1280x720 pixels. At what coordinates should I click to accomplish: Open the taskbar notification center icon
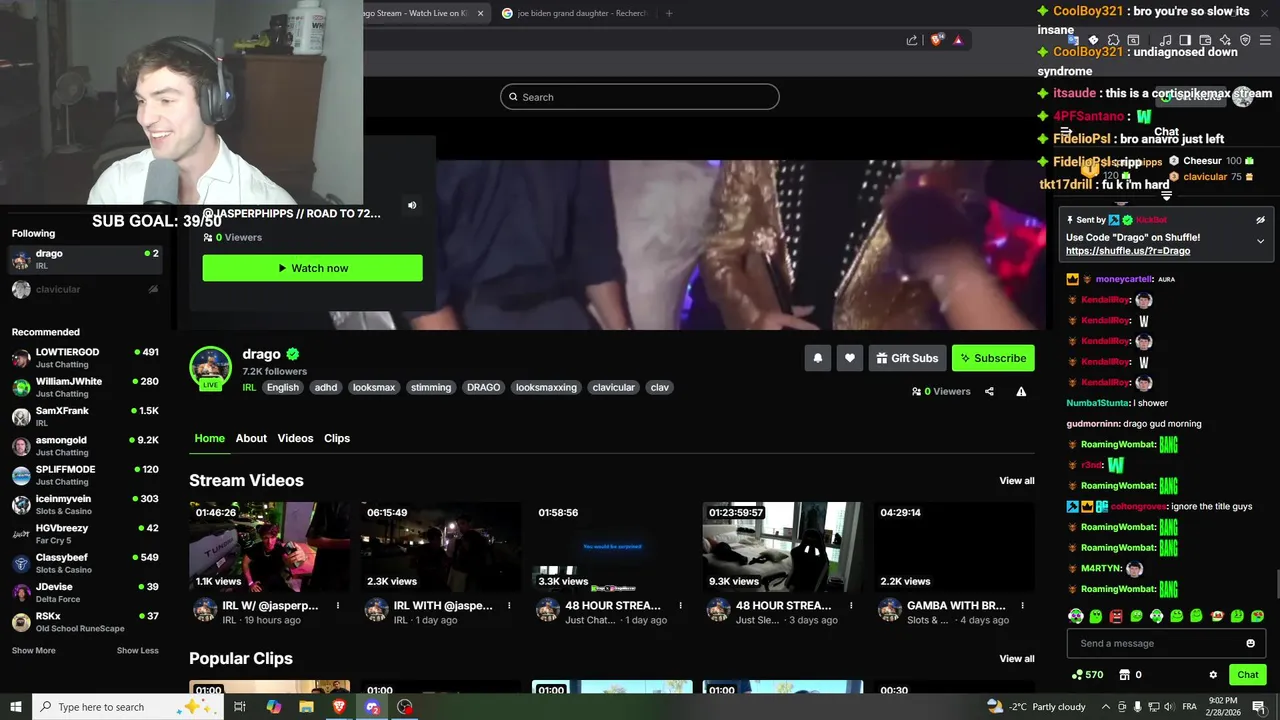click(1258, 707)
